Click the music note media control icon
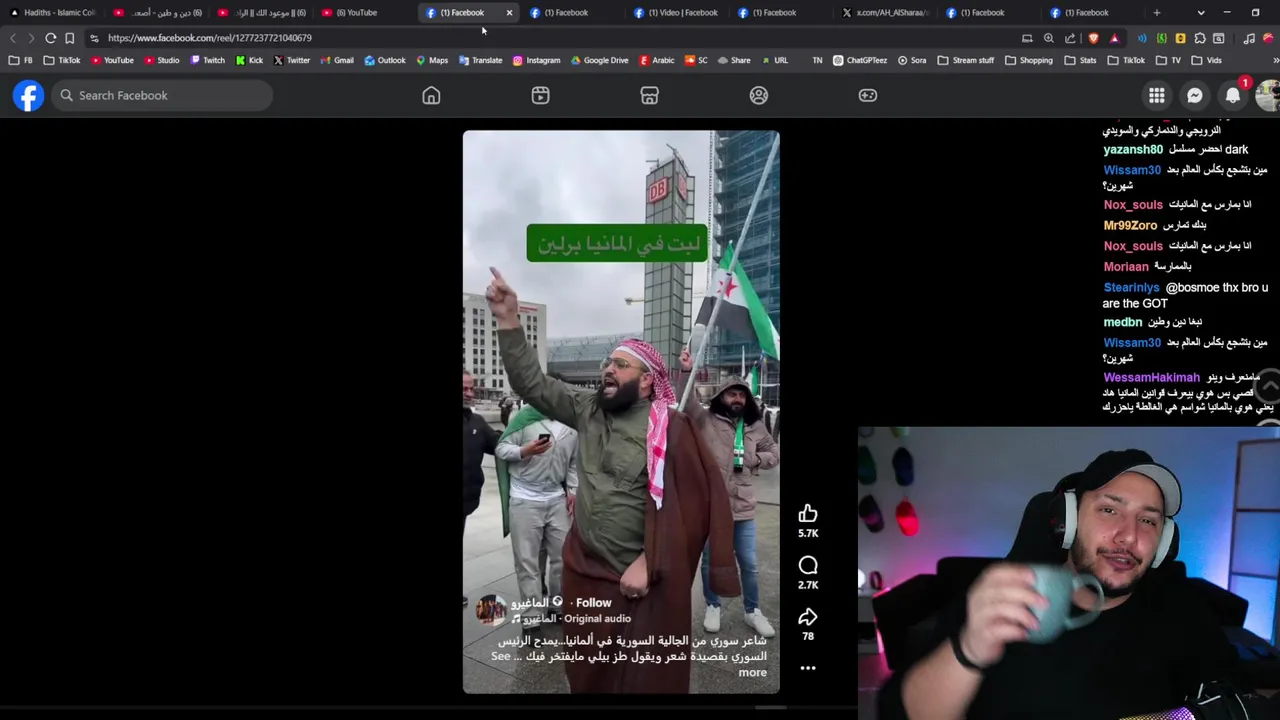1280x720 pixels. (x=1249, y=38)
